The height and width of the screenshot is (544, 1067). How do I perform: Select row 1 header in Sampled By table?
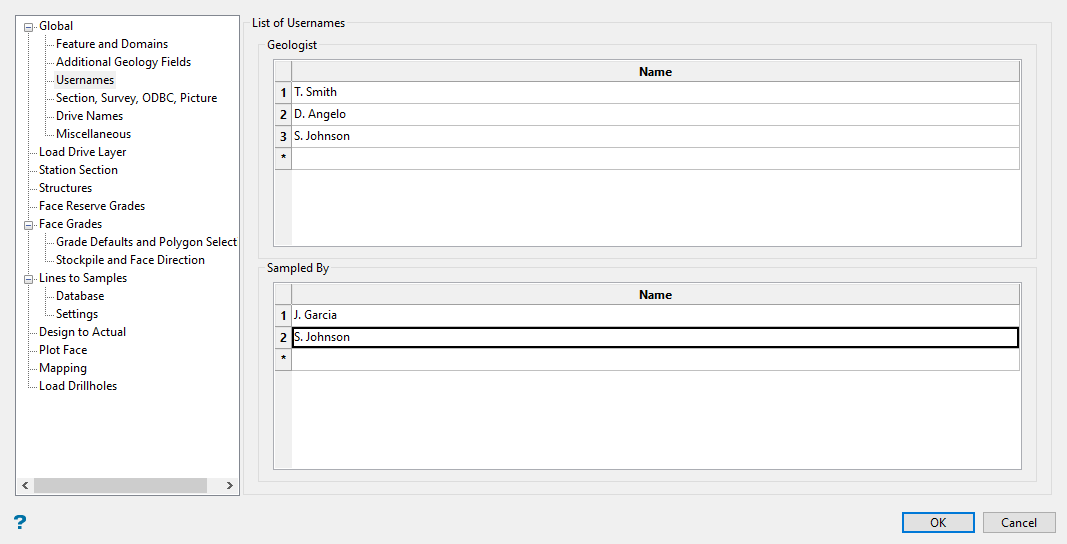coord(283,316)
